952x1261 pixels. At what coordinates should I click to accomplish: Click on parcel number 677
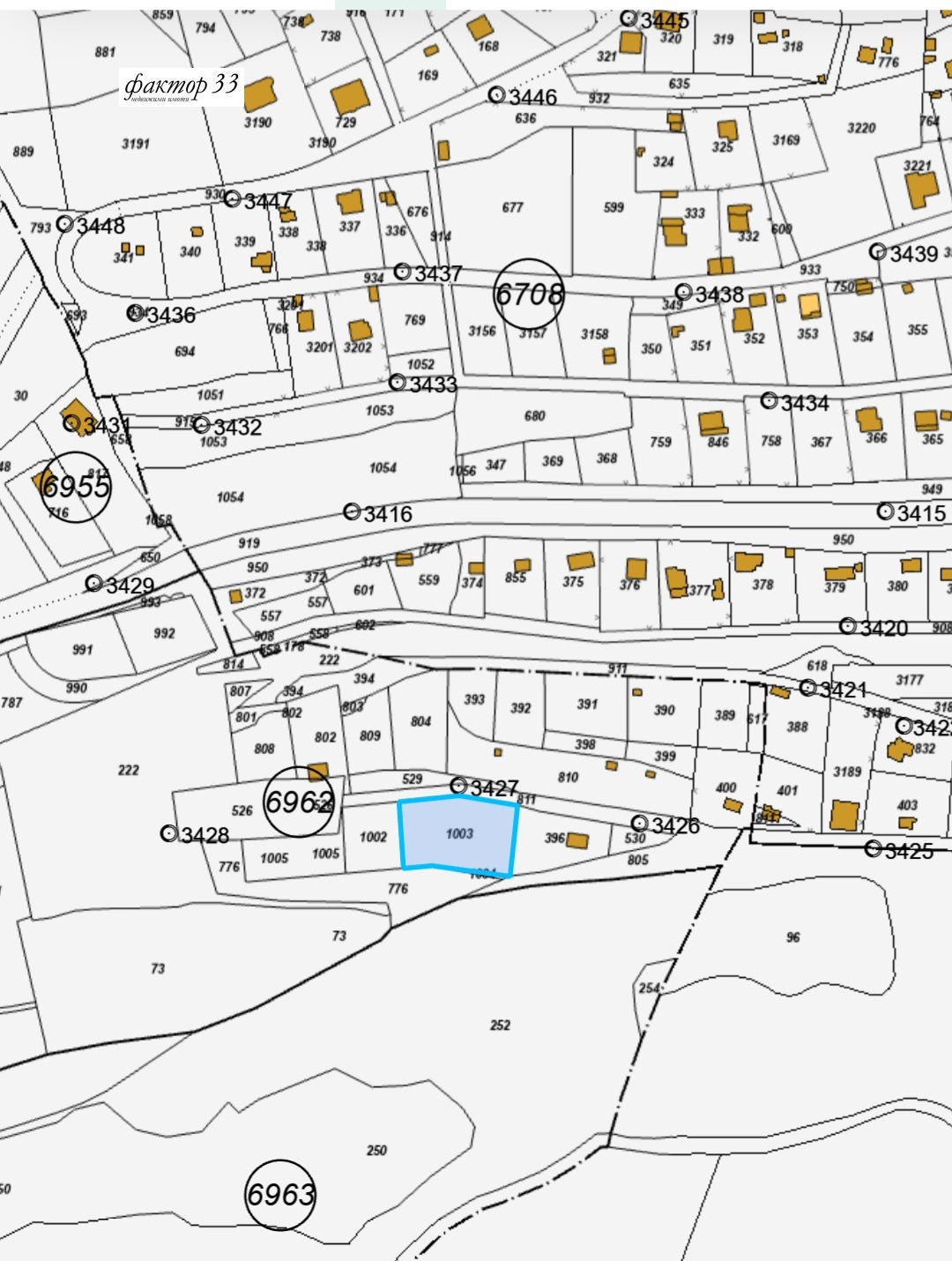click(512, 208)
